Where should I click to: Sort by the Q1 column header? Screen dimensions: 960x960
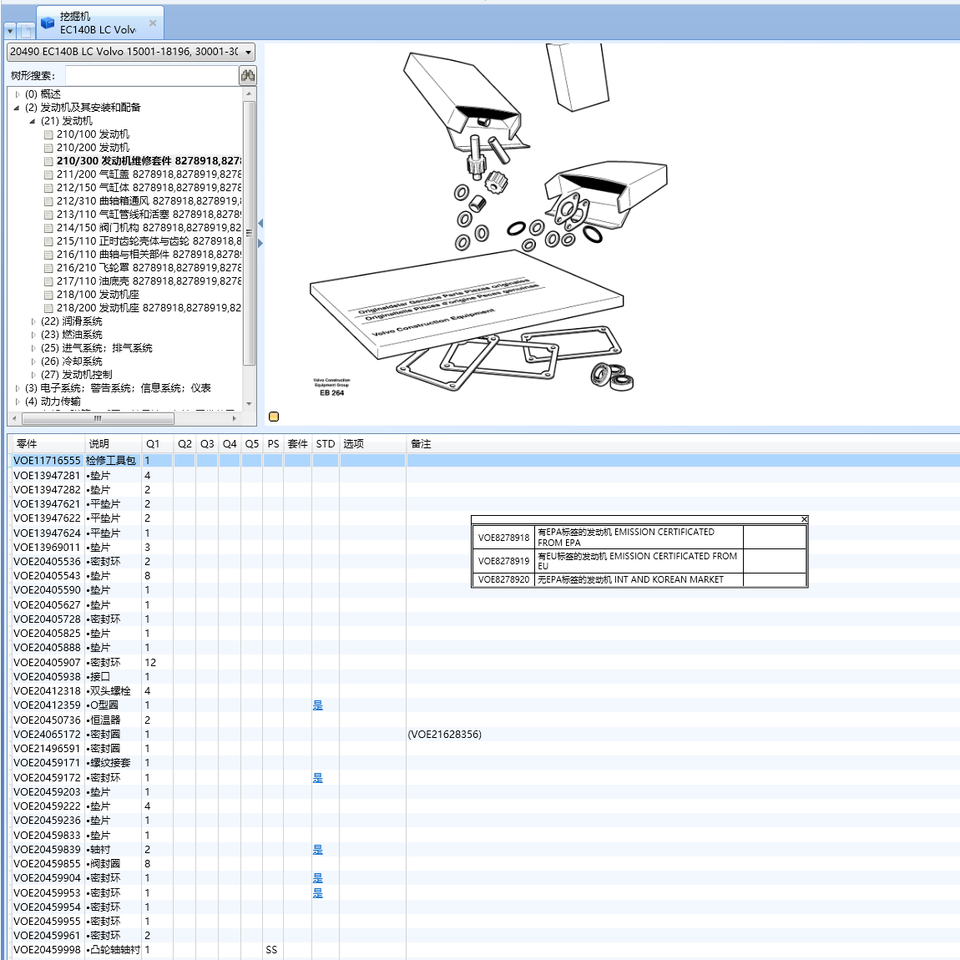click(x=157, y=444)
